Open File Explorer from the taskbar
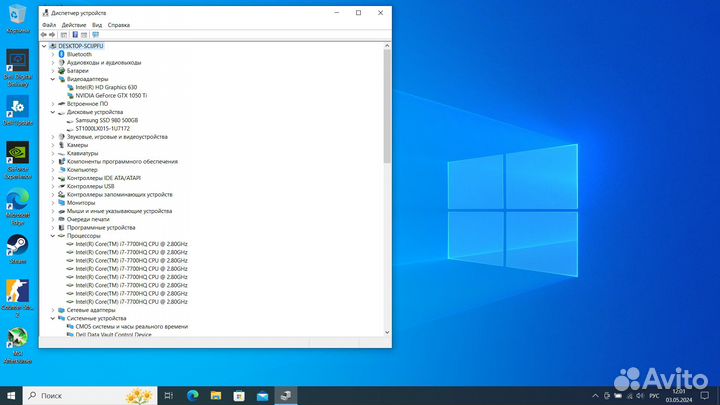The width and height of the screenshot is (720, 405). coord(216,395)
